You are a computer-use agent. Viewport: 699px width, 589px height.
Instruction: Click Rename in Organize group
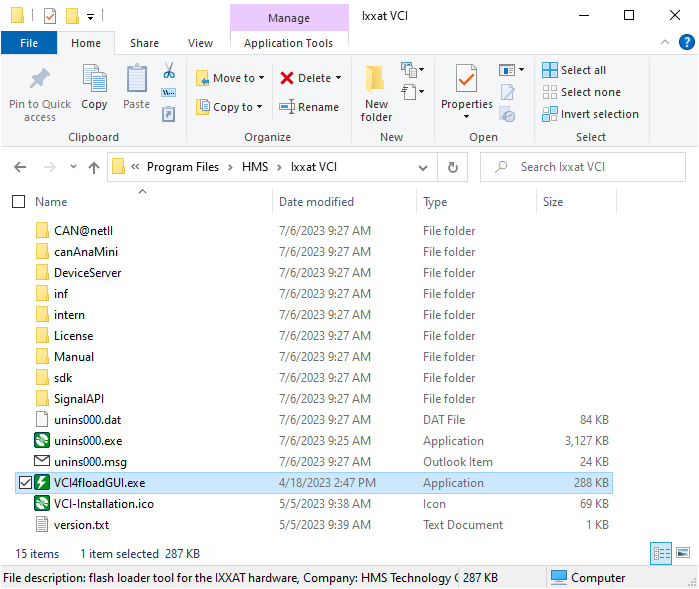(x=309, y=107)
